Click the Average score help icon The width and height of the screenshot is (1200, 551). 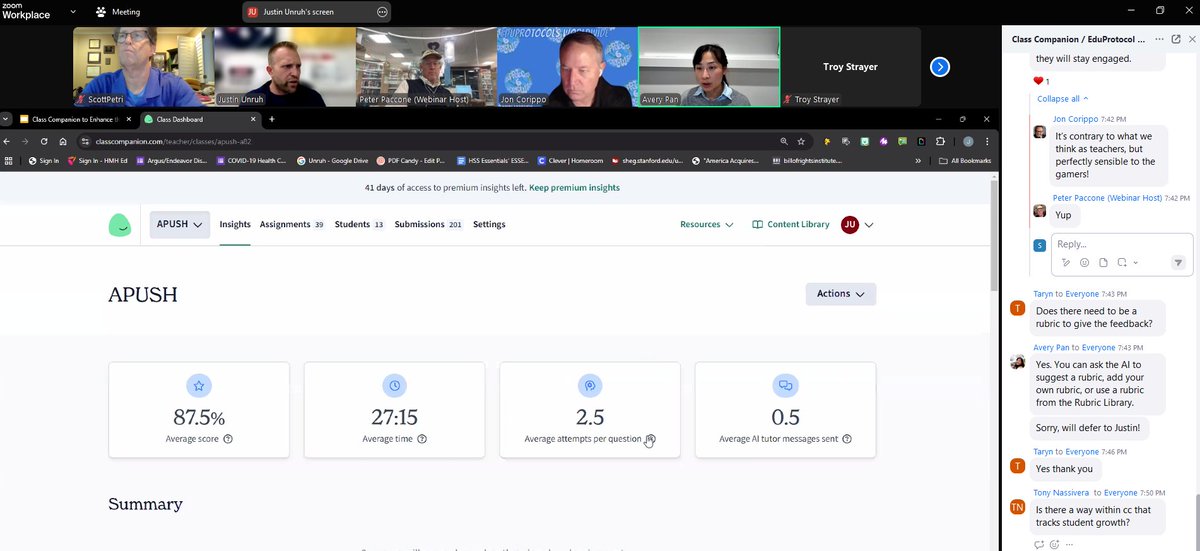tap(228, 439)
